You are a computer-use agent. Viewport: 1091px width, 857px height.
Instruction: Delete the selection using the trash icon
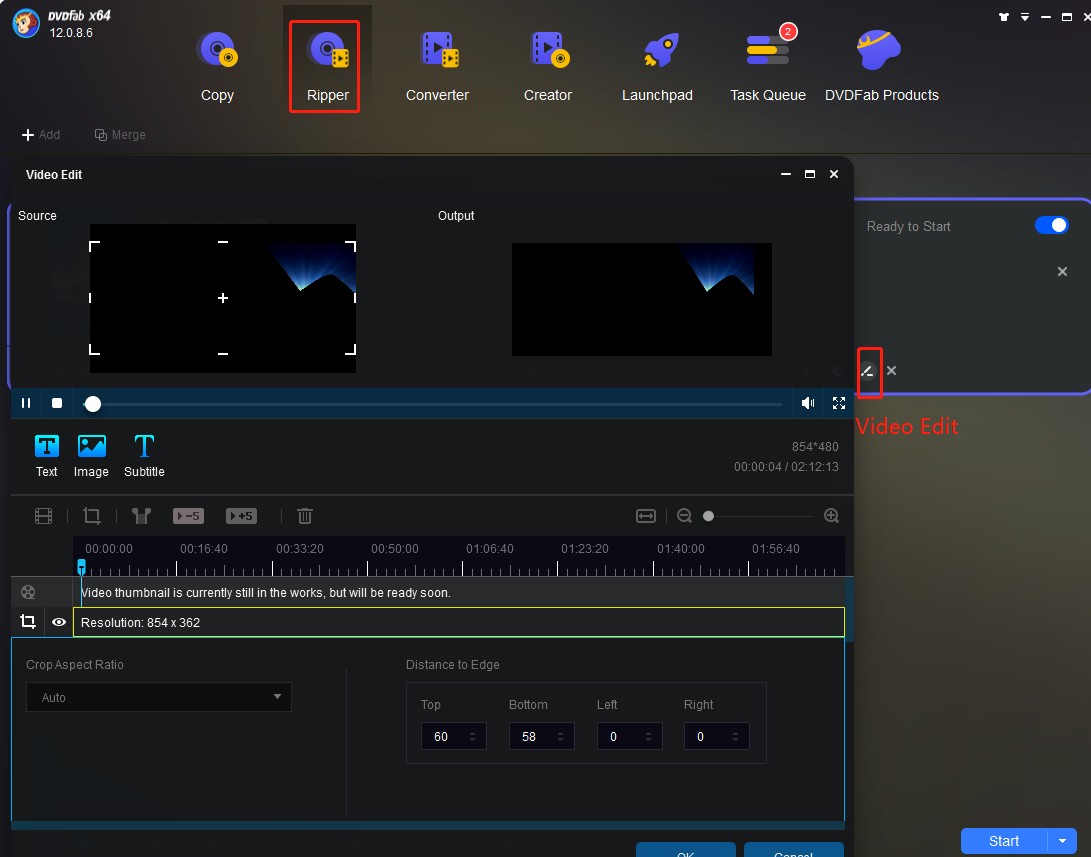pyautogui.click(x=304, y=515)
